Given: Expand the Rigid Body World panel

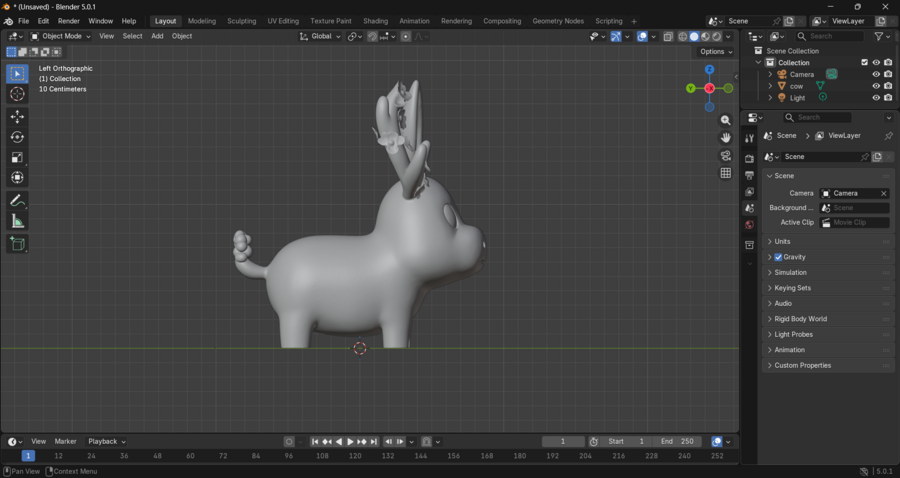Looking at the screenshot, I should click(800, 319).
